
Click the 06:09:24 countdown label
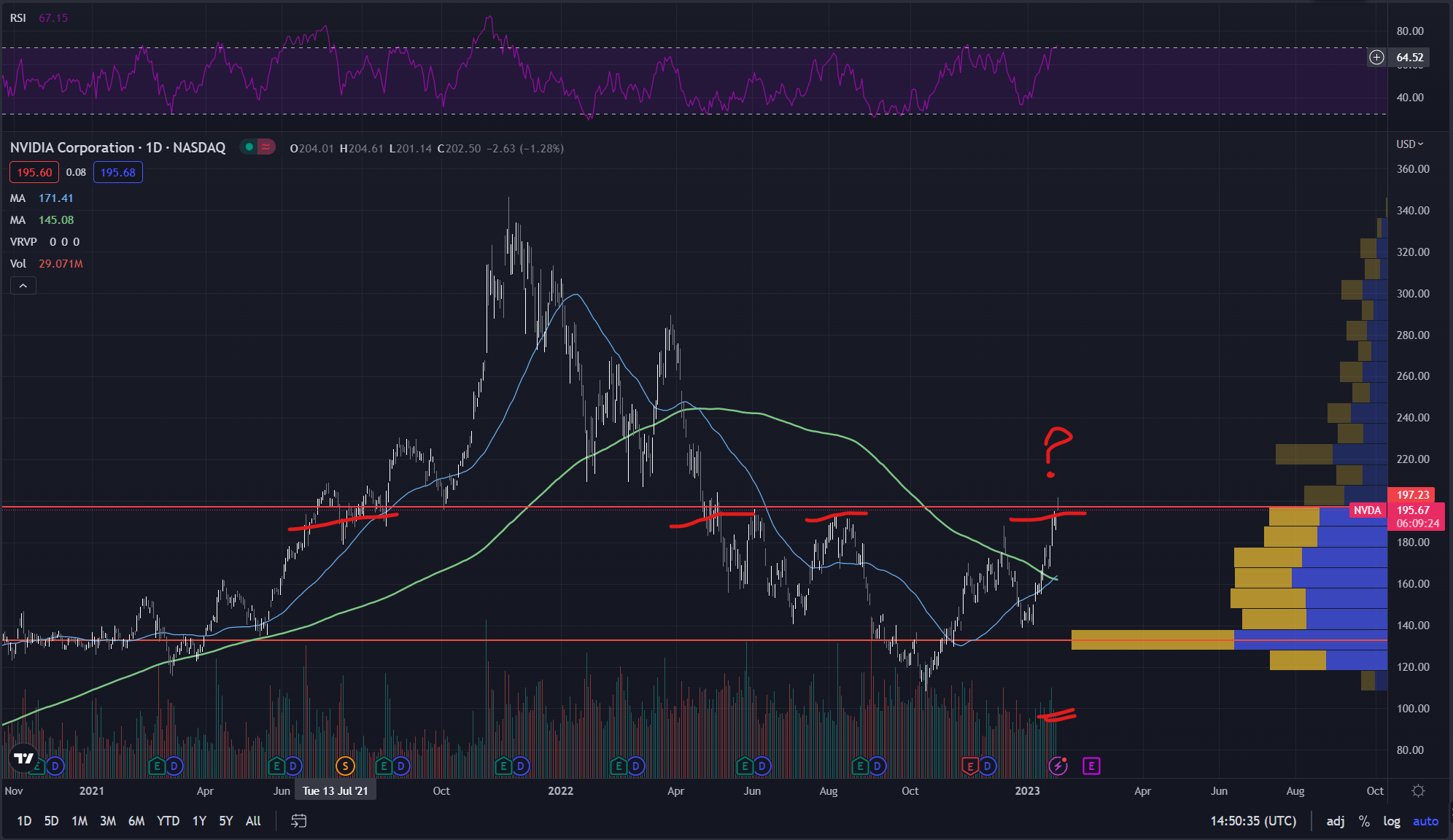[x=1417, y=524]
